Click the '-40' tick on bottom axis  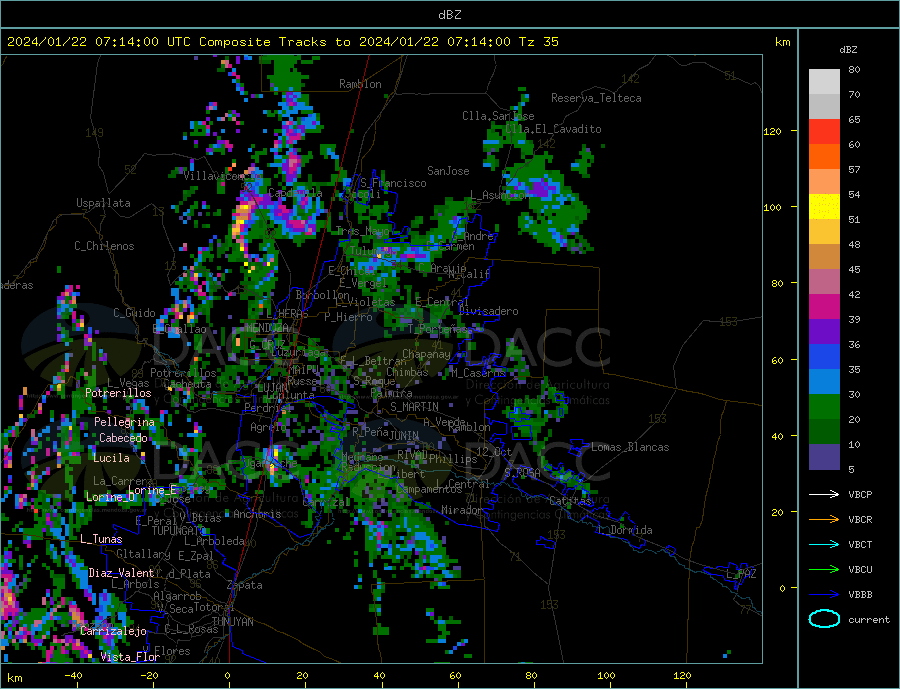coord(73,676)
